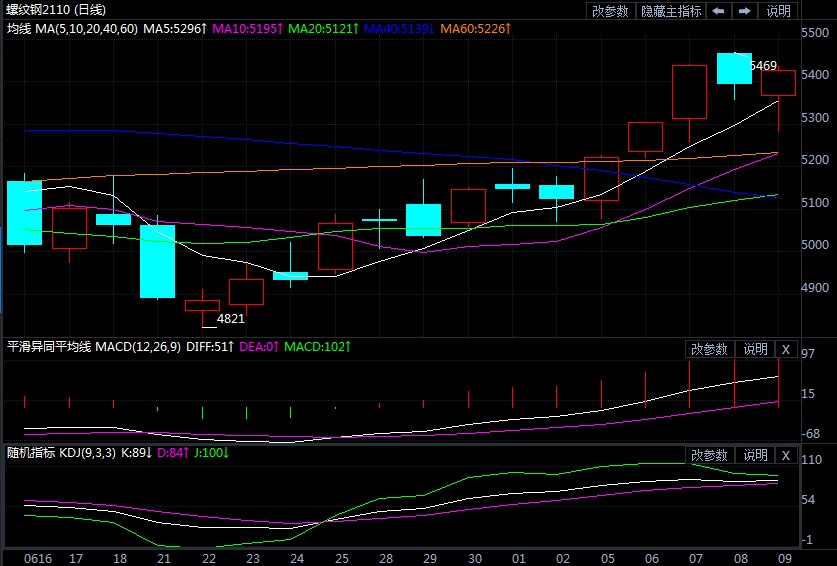Close the MACD indicator panel
The width and height of the screenshot is (837, 566).
[x=785, y=349]
